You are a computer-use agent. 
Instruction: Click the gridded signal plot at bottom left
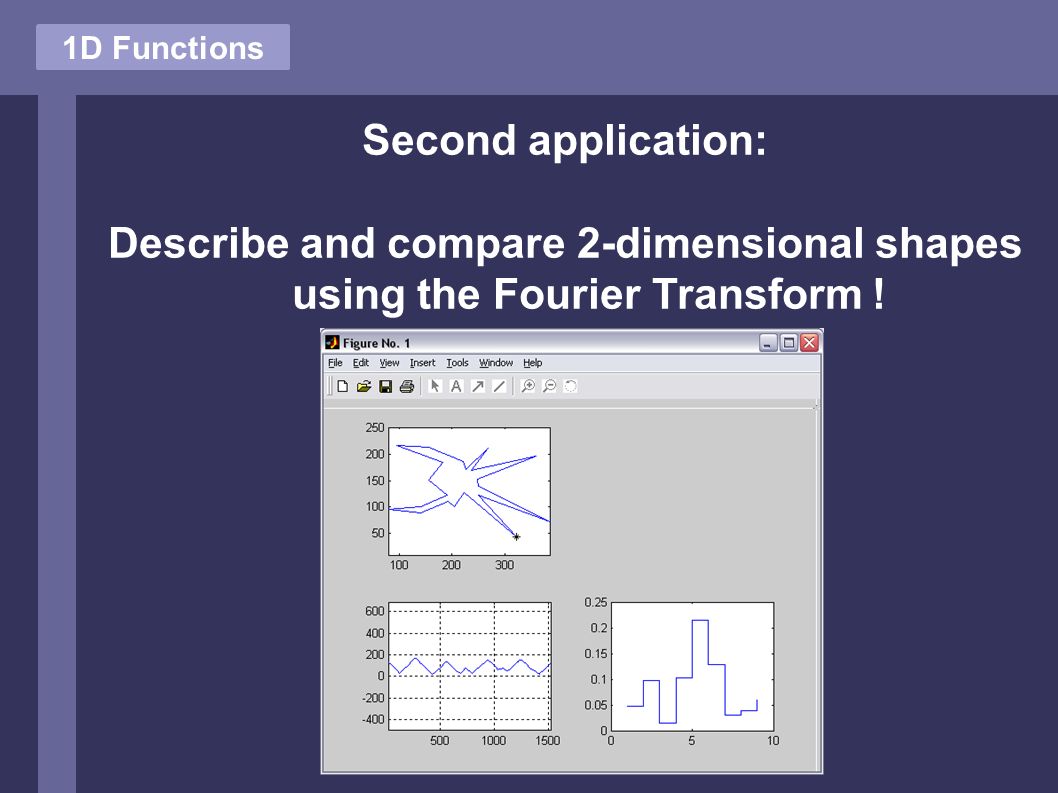pyautogui.click(x=470, y=666)
